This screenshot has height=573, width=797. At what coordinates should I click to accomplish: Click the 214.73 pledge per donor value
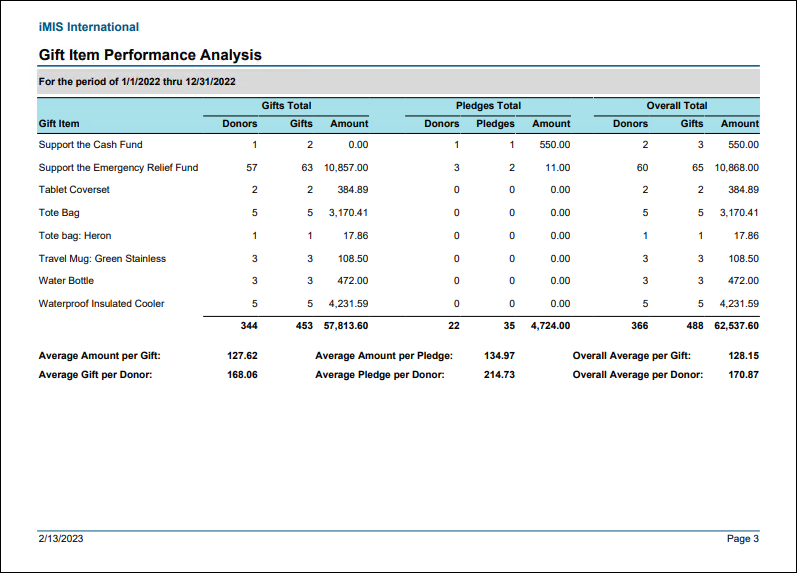499,375
